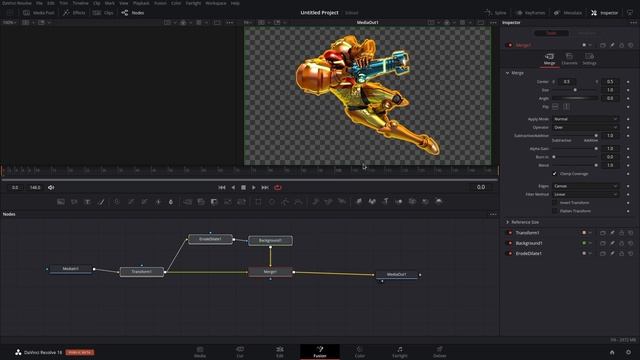The height and width of the screenshot is (360, 640).
Task: Open the Metadata panel
Action: click(568, 13)
